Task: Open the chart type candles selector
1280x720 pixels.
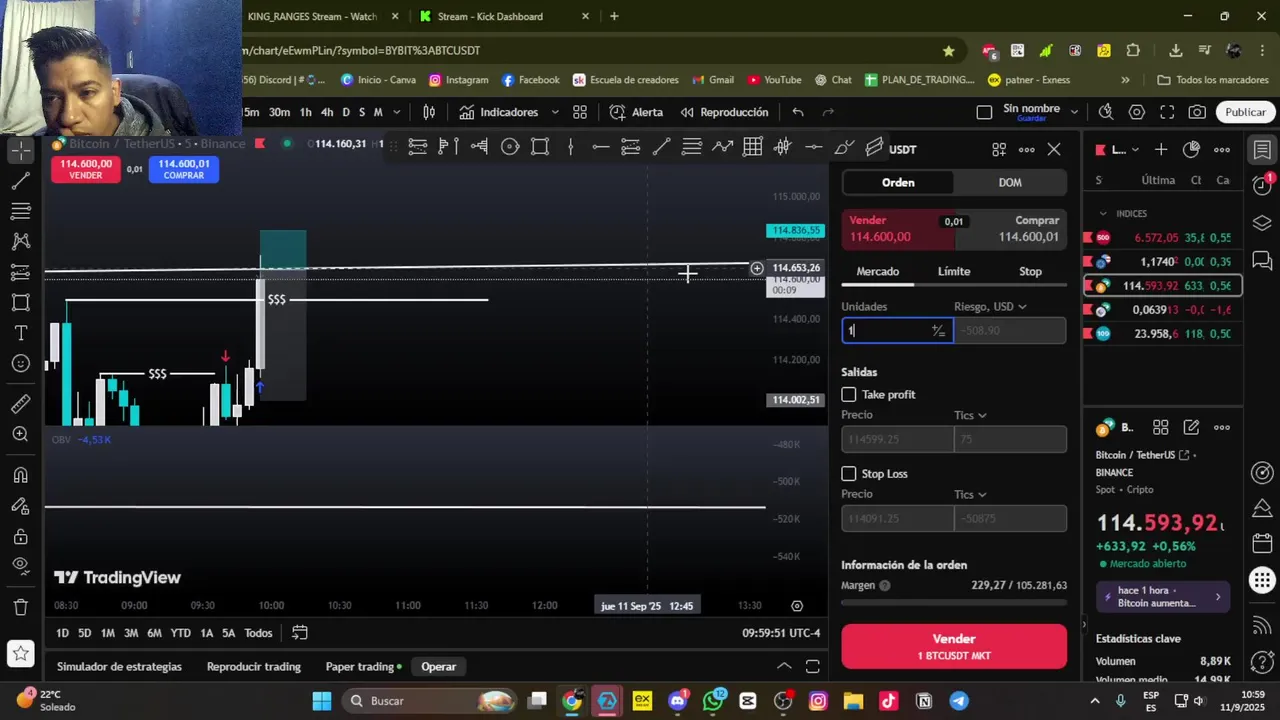Action: click(429, 112)
